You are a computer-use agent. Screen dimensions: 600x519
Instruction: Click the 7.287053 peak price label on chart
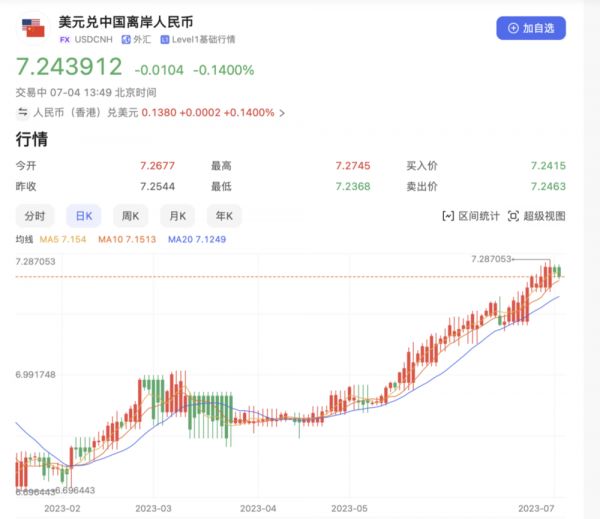coord(490,259)
